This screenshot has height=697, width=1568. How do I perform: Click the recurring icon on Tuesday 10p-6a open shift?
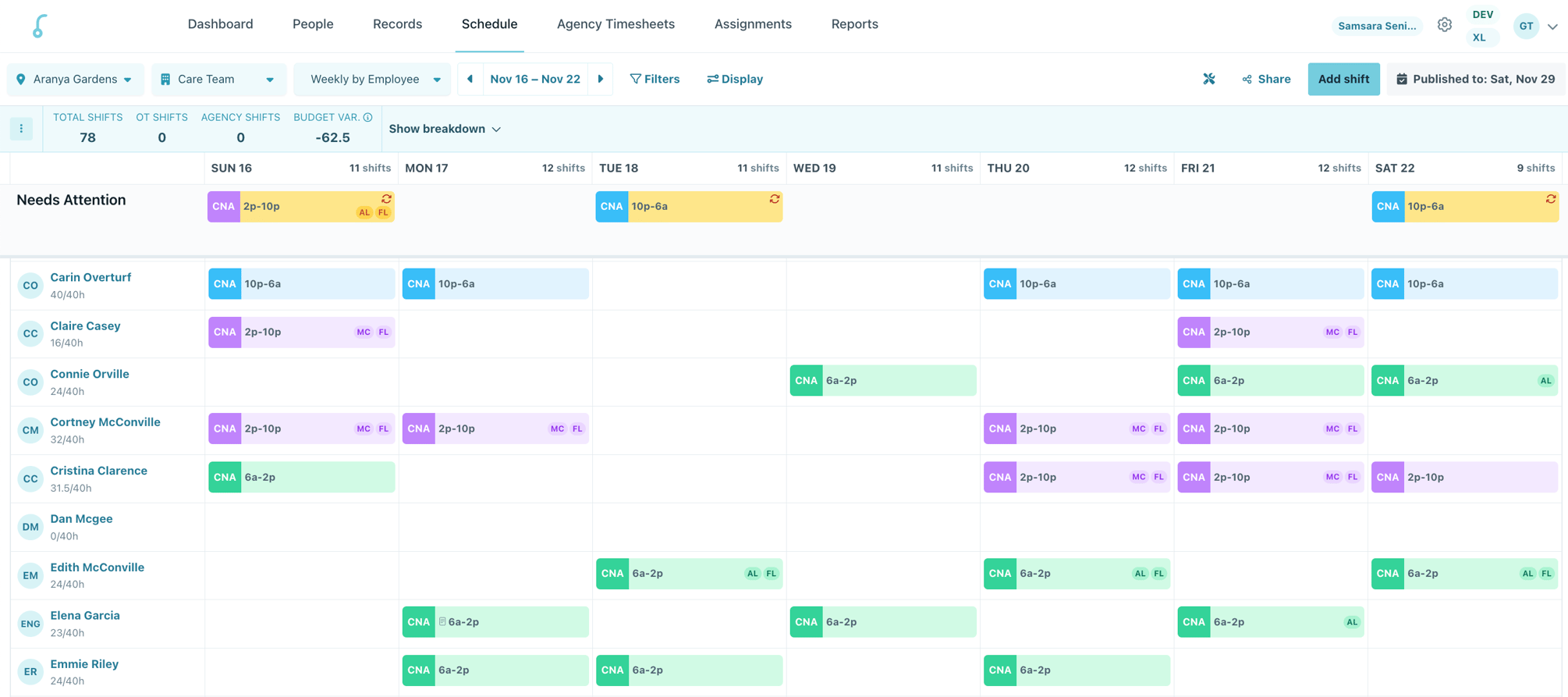click(775, 199)
